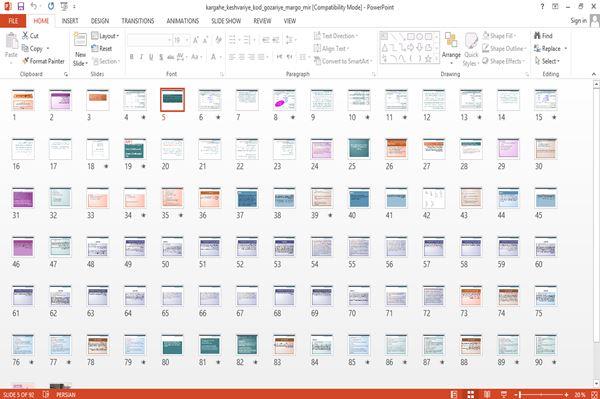This screenshot has height=399, width=600.
Task: Switch to Slide Sorter view in the status bar
Action: [x=471, y=394]
